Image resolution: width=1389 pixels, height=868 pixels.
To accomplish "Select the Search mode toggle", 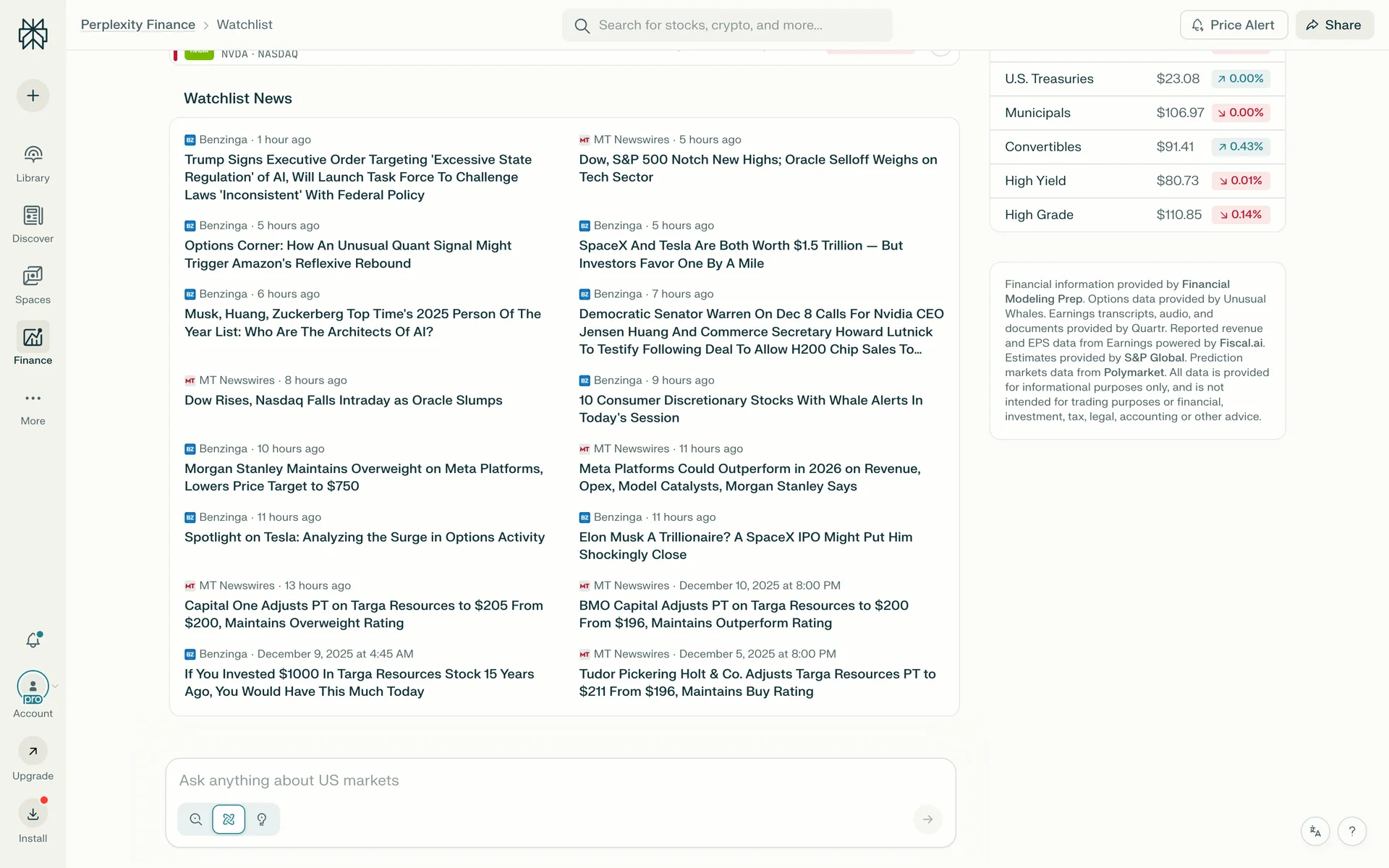I will point(195,820).
